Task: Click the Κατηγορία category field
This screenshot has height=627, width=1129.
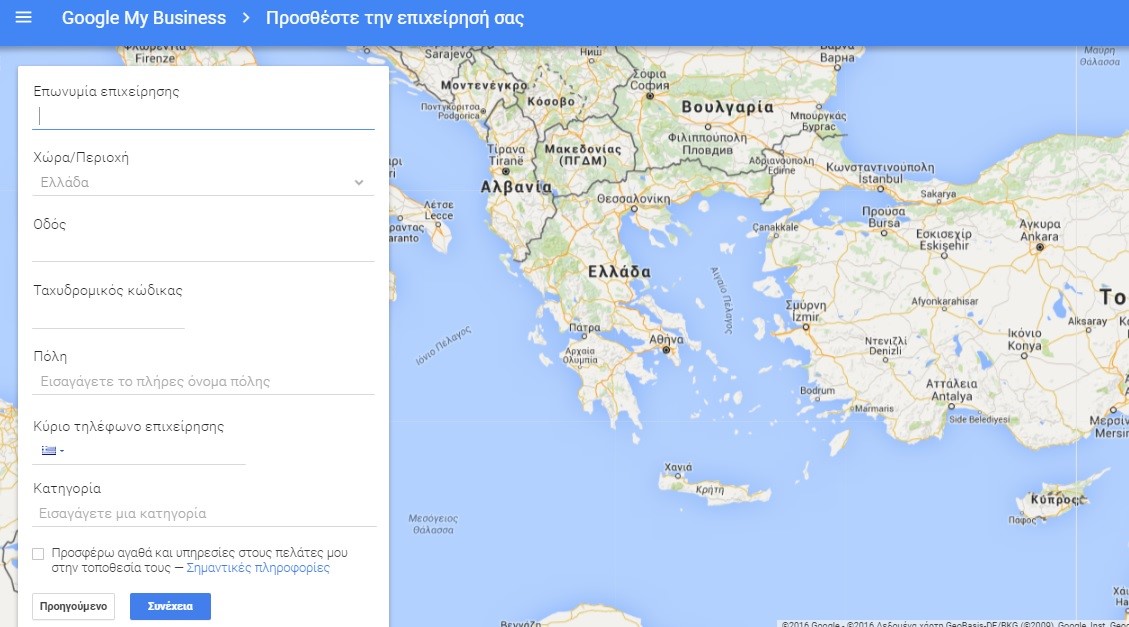Action: pos(203,513)
